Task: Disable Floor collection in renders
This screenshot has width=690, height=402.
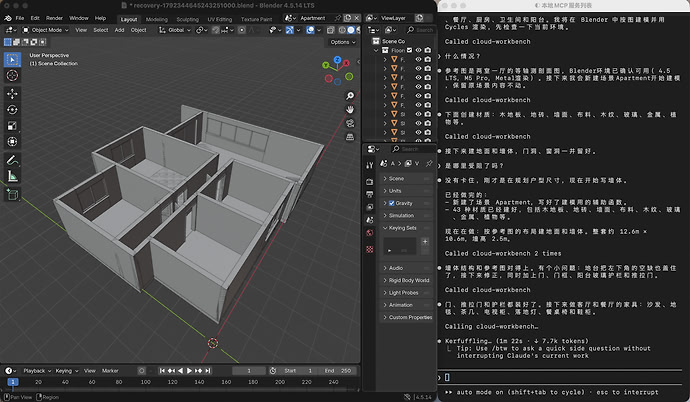Action: pyautogui.click(x=428, y=50)
